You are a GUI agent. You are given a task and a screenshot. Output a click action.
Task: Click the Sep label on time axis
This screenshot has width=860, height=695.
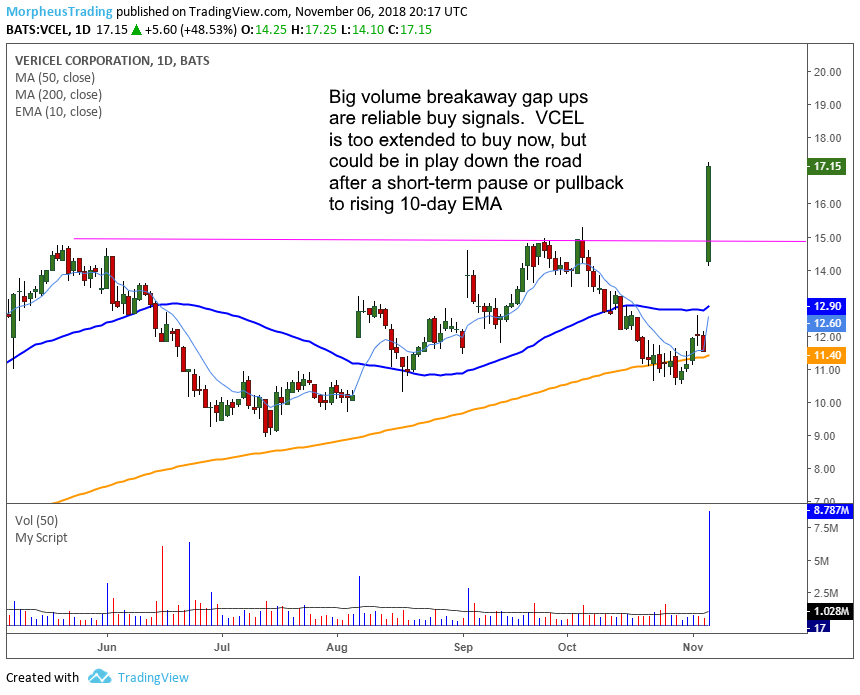[x=463, y=647]
